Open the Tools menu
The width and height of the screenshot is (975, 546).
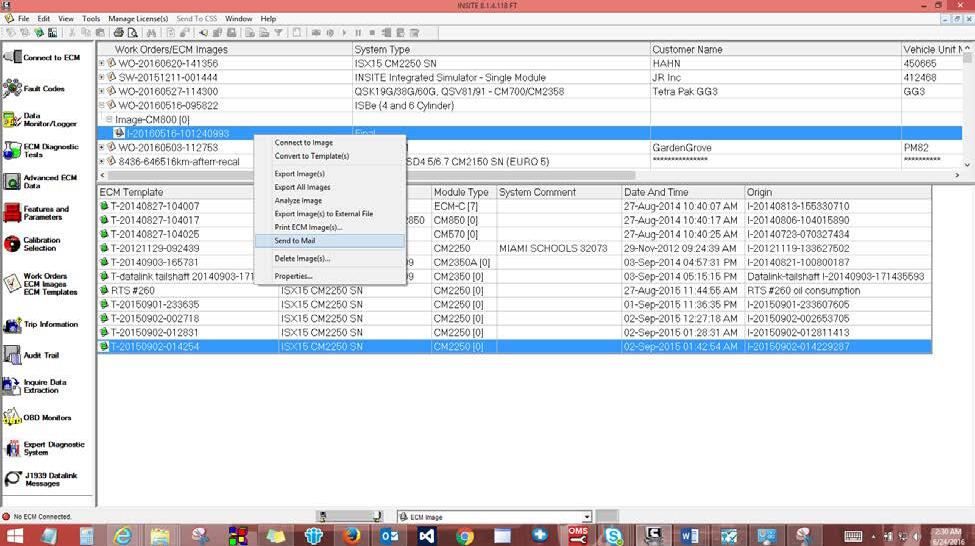(91, 19)
